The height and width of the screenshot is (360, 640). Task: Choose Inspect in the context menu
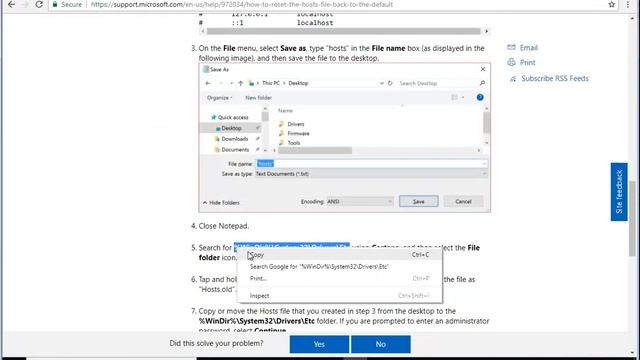coord(340,296)
